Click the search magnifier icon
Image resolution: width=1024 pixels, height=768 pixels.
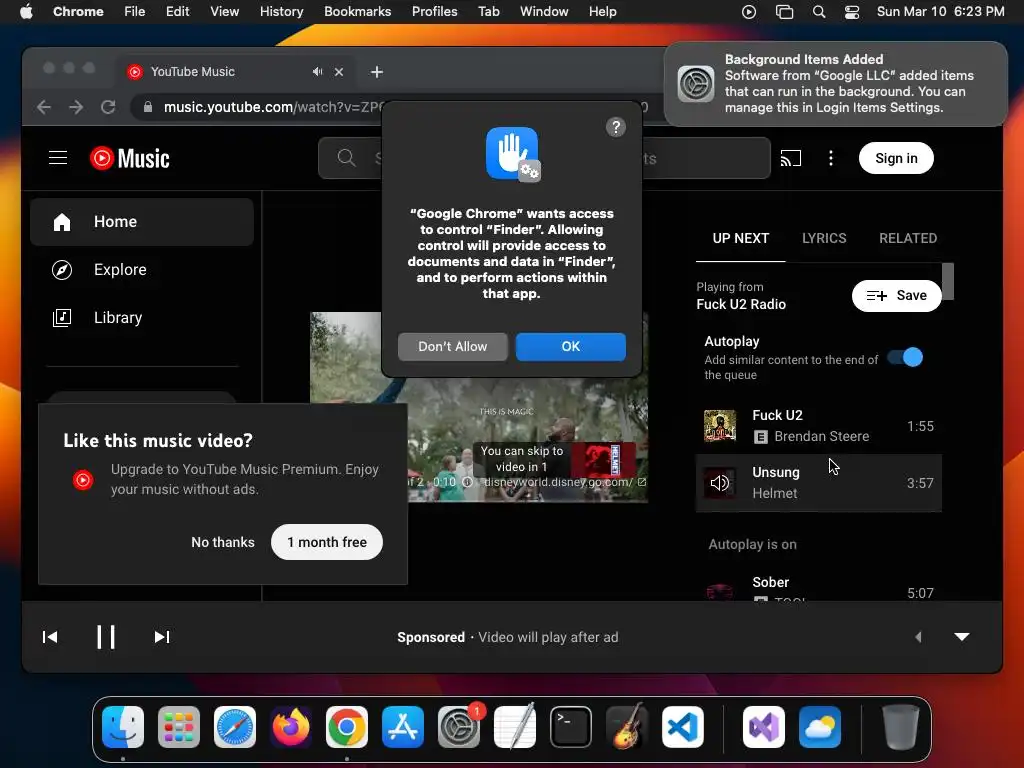tap(346, 158)
